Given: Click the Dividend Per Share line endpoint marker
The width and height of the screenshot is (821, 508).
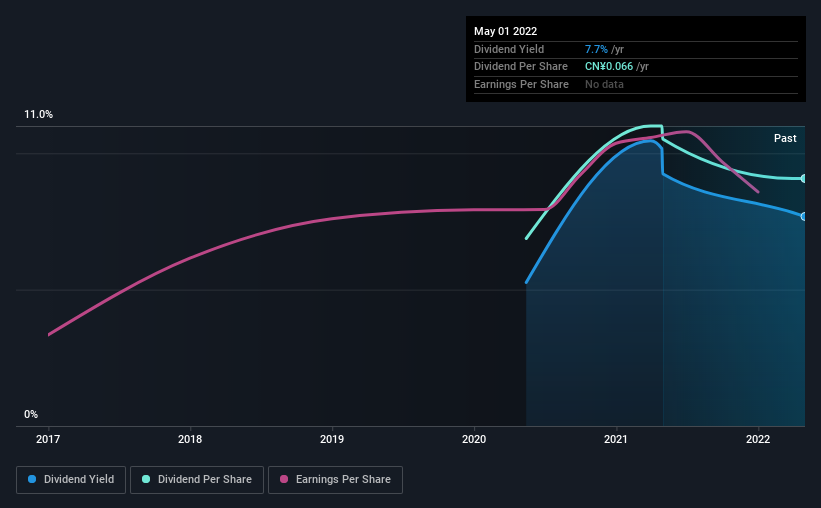Looking at the screenshot, I should (x=804, y=179).
